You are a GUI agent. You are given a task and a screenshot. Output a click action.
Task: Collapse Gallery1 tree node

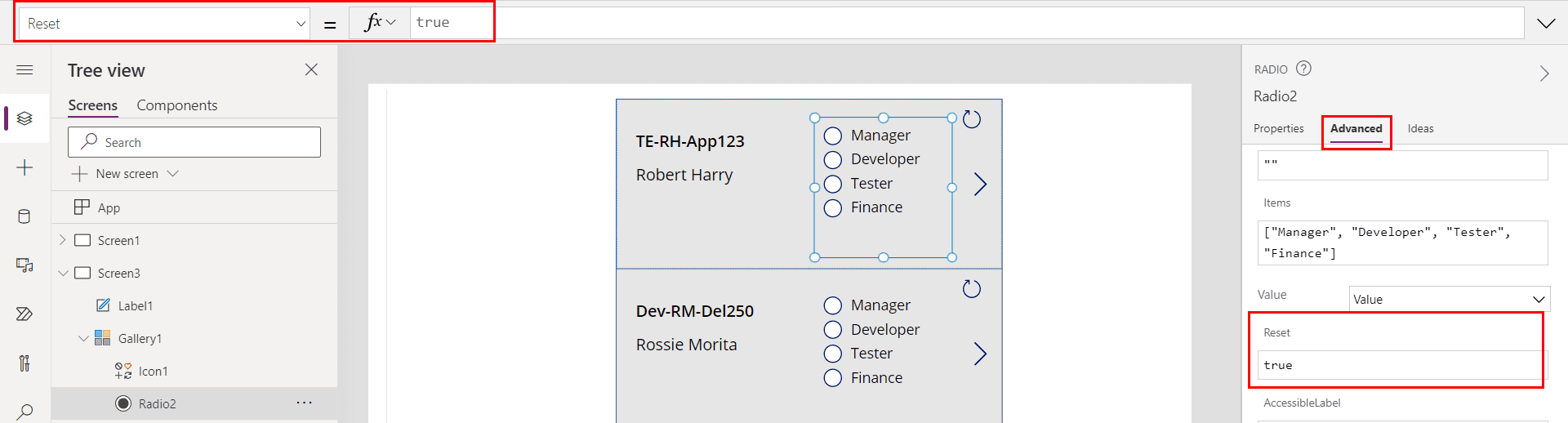[x=83, y=338]
